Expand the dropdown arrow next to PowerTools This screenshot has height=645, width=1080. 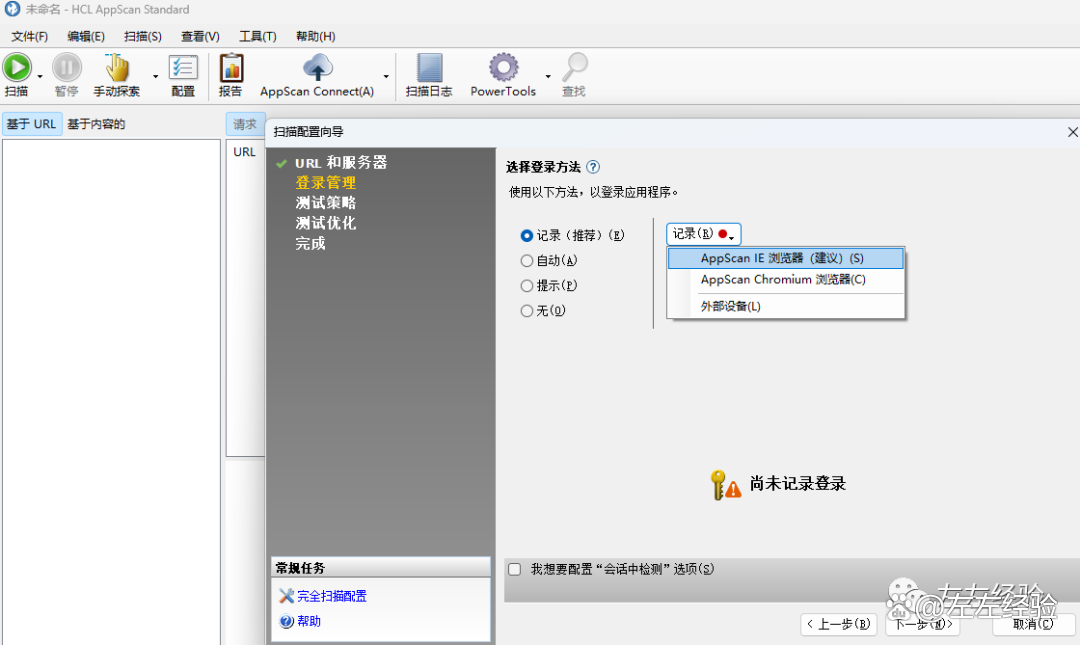coord(548,77)
